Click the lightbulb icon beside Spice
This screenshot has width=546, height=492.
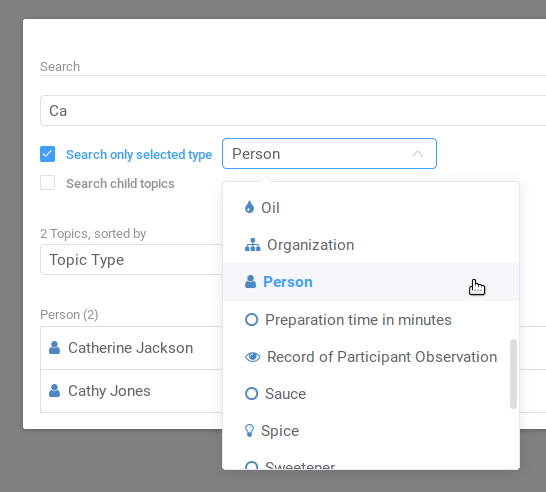click(x=249, y=431)
